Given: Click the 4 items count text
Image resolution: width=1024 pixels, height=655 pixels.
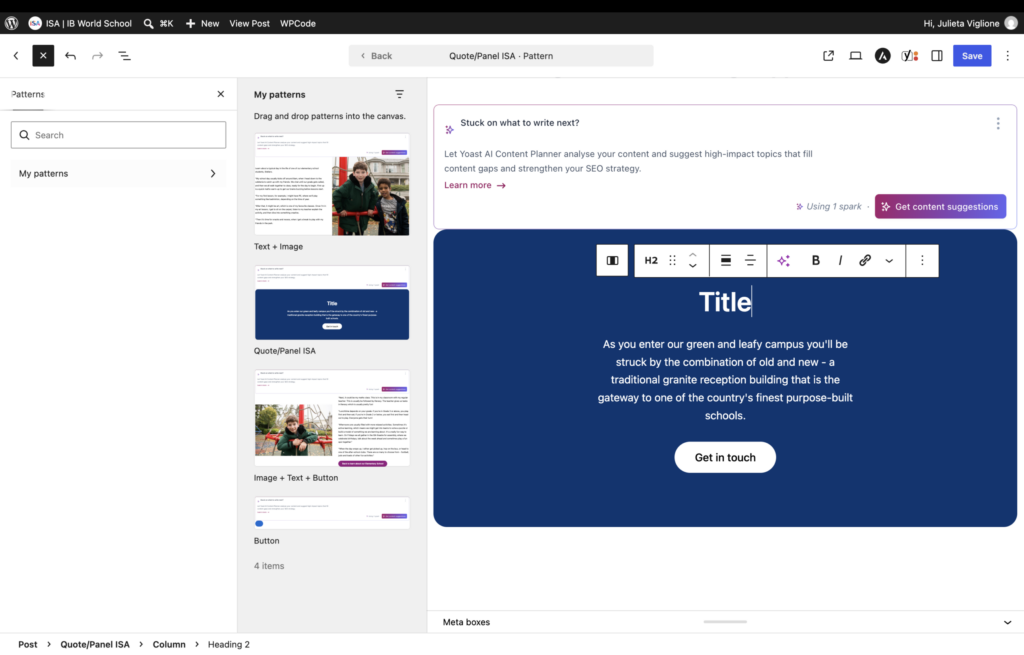Looking at the screenshot, I should tap(269, 566).
